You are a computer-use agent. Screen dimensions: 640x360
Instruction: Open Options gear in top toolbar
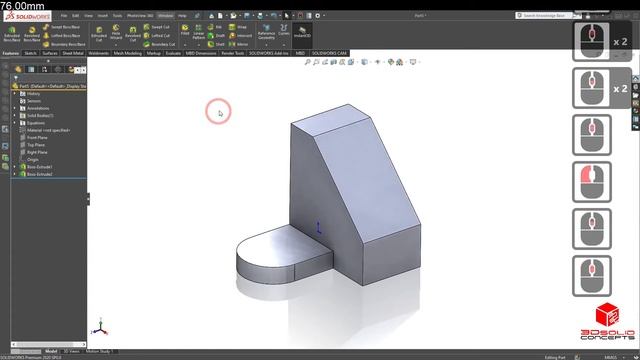click(318, 16)
